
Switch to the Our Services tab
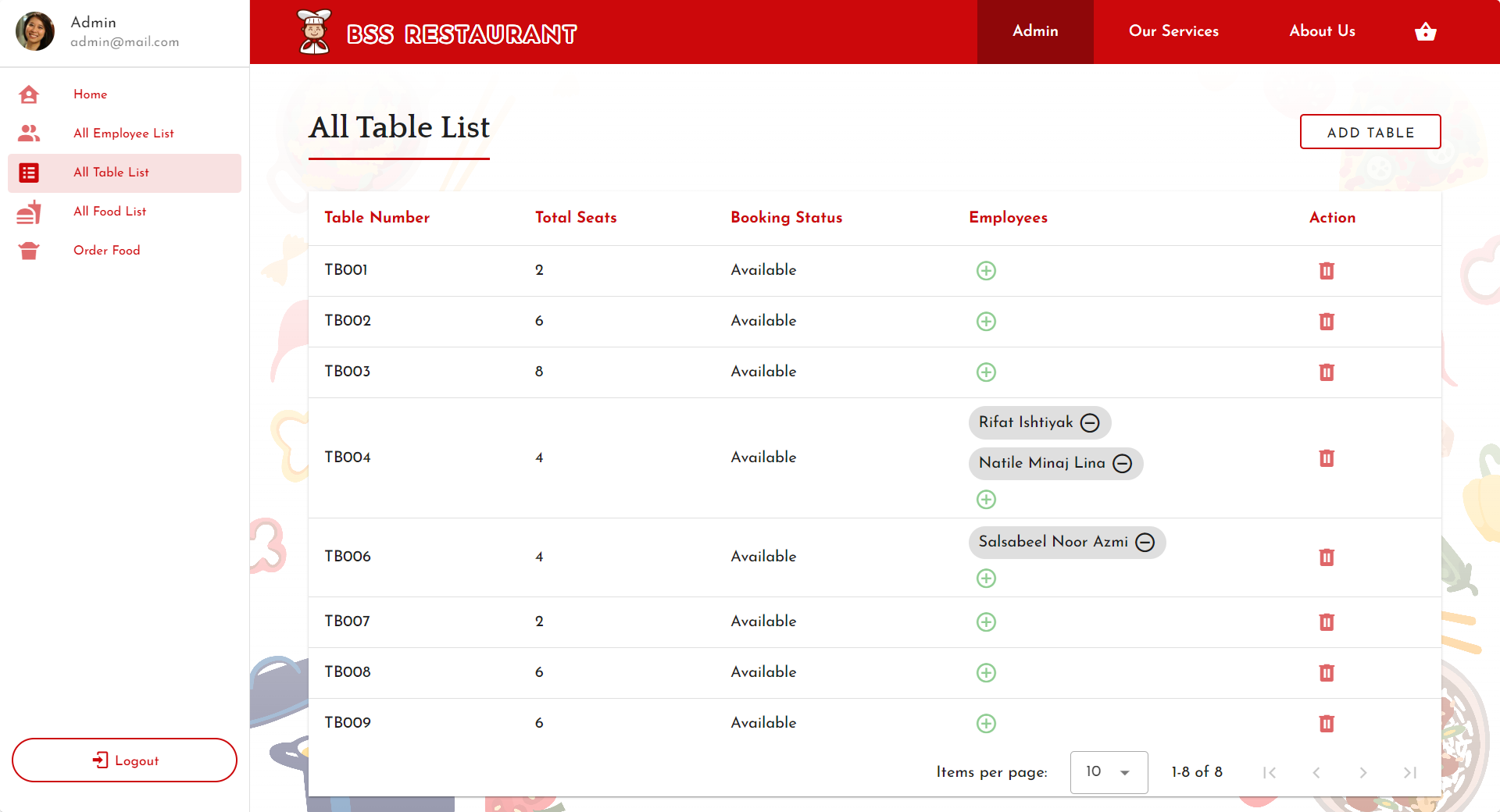click(x=1173, y=31)
